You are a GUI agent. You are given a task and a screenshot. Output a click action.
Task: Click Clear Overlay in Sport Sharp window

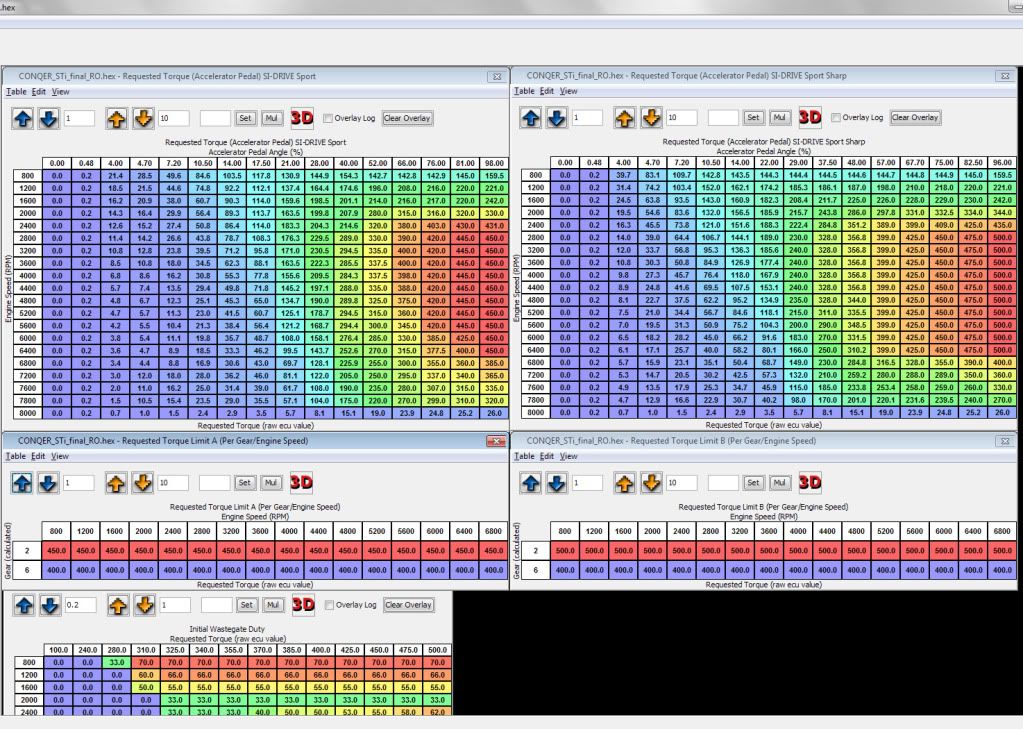coord(915,118)
